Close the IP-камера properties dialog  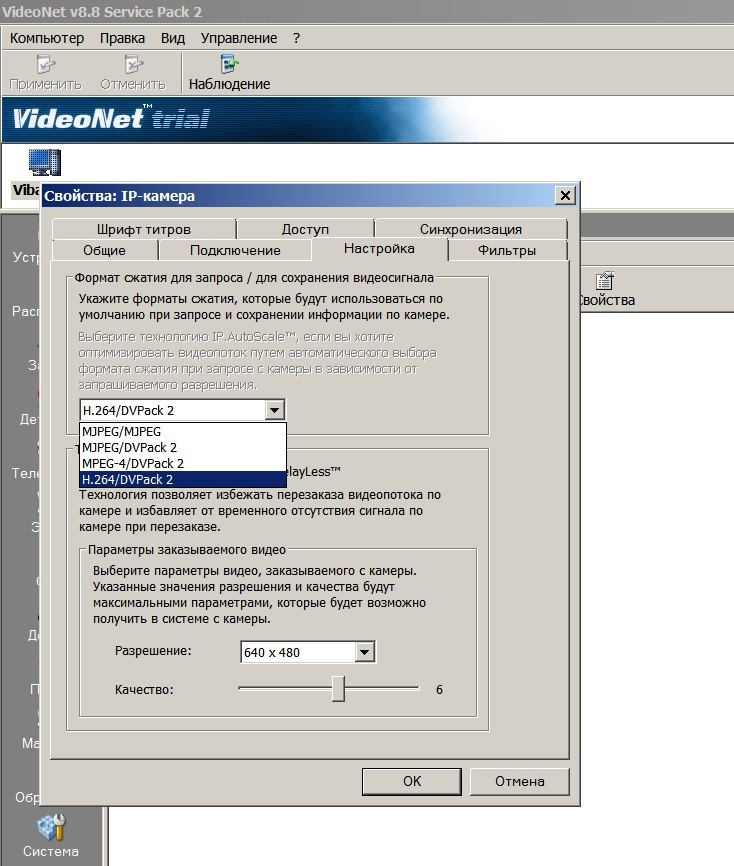coord(565,195)
